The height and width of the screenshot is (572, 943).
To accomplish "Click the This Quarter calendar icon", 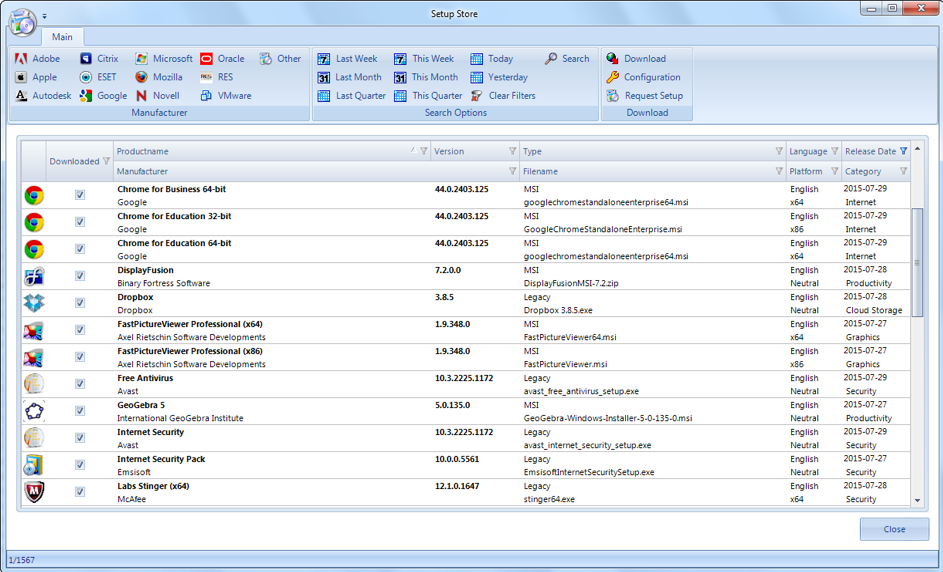I will point(401,96).
